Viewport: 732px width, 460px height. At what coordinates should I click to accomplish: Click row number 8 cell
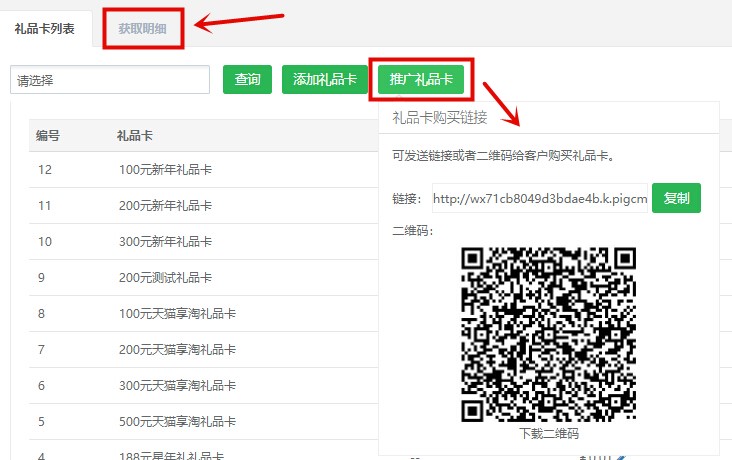tap(42, 313)
